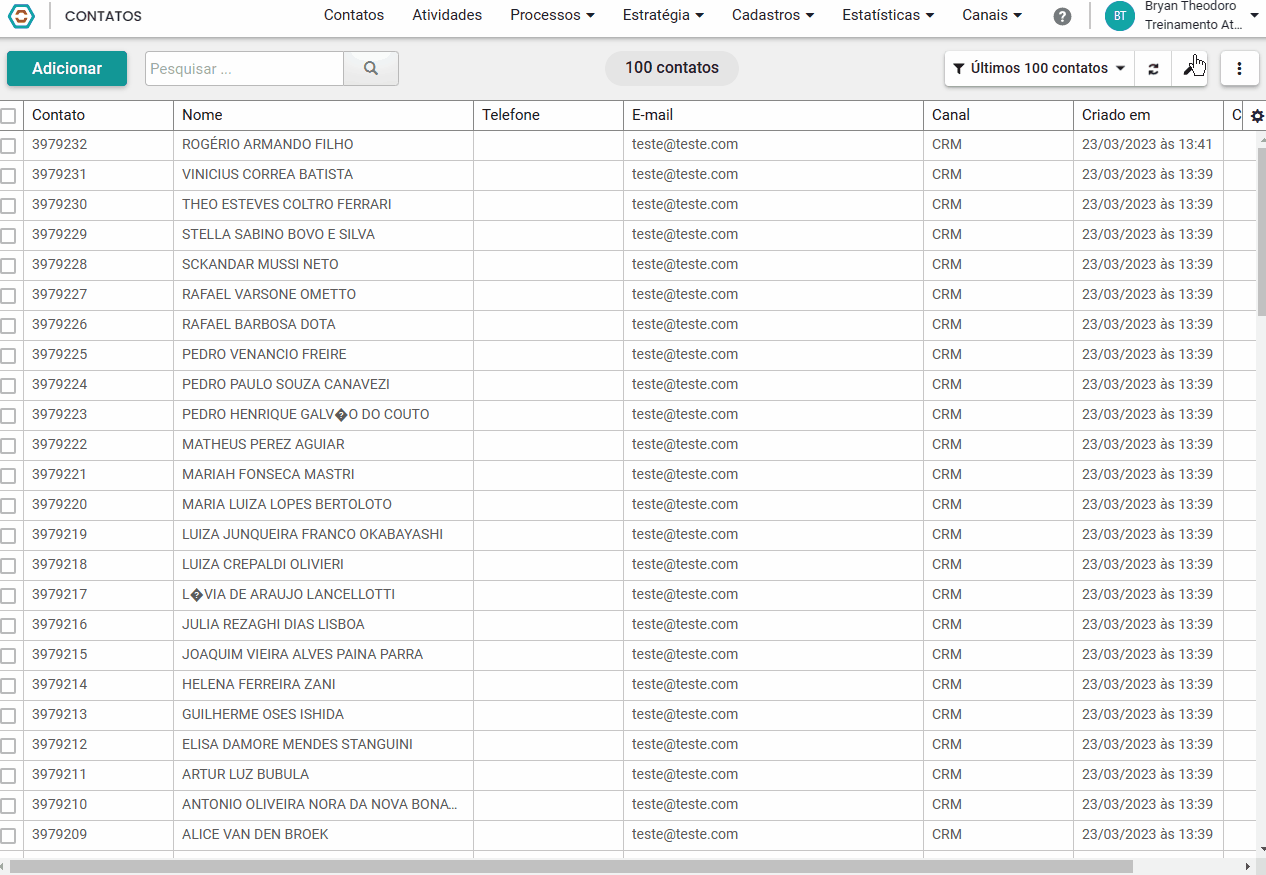Click the 23/03/2023 às 13:41 date cell
Viewport: 1266px width, 875px height.
[x=1147, y=144]
